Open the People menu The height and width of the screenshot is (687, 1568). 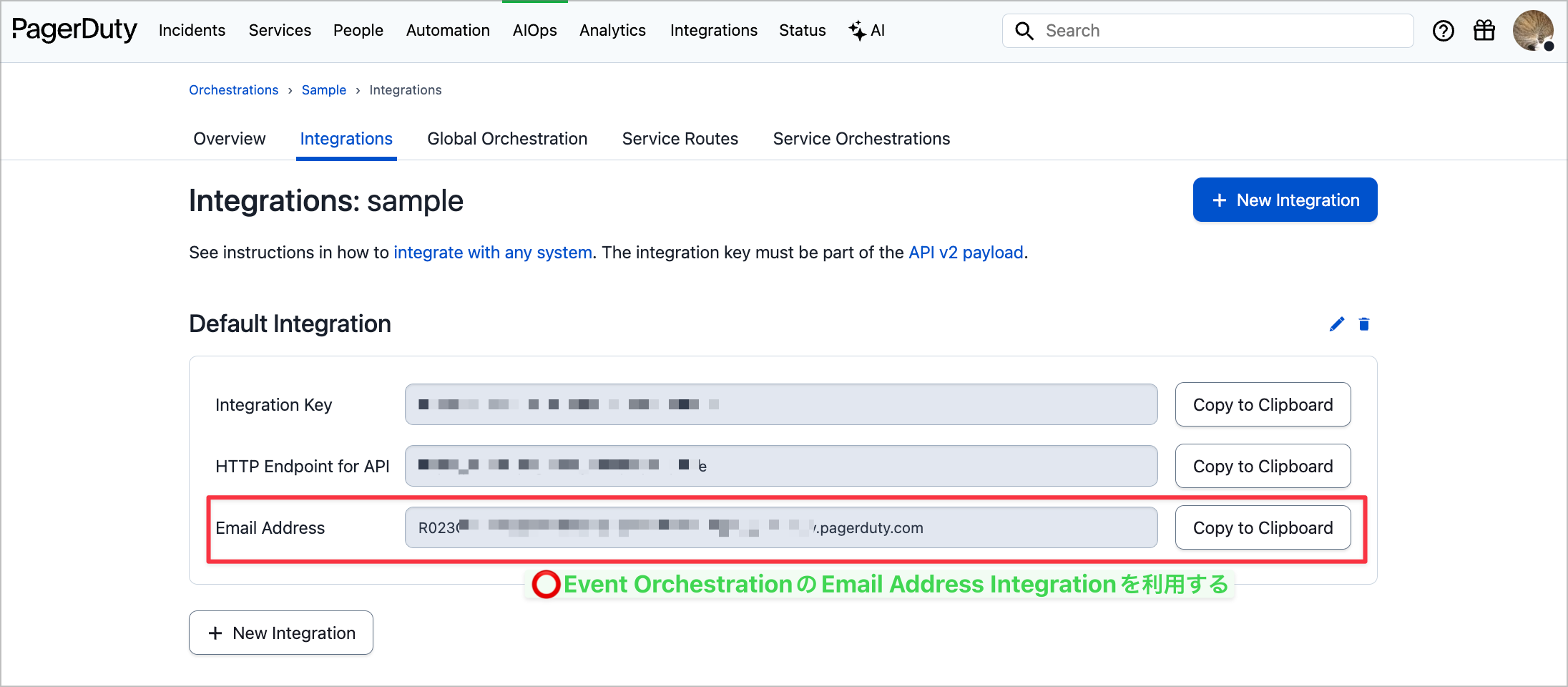358,31
